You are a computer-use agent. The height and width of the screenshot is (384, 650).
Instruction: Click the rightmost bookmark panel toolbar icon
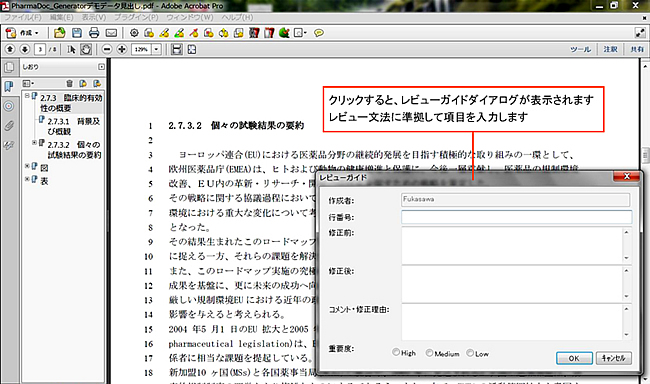coord(97,83)
